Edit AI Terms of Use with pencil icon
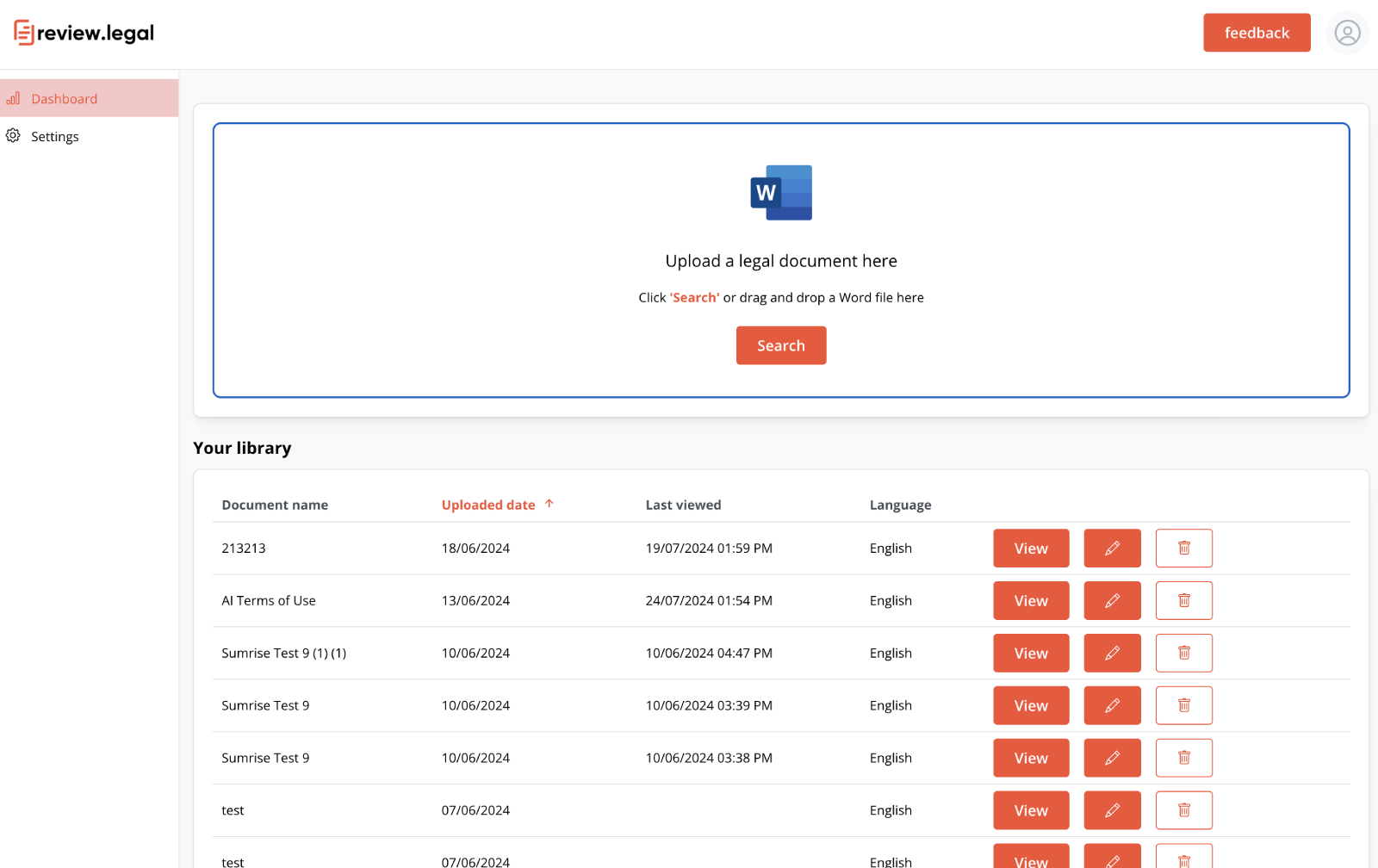This screenshot has height=868, width=1378. click(1112, 601)
